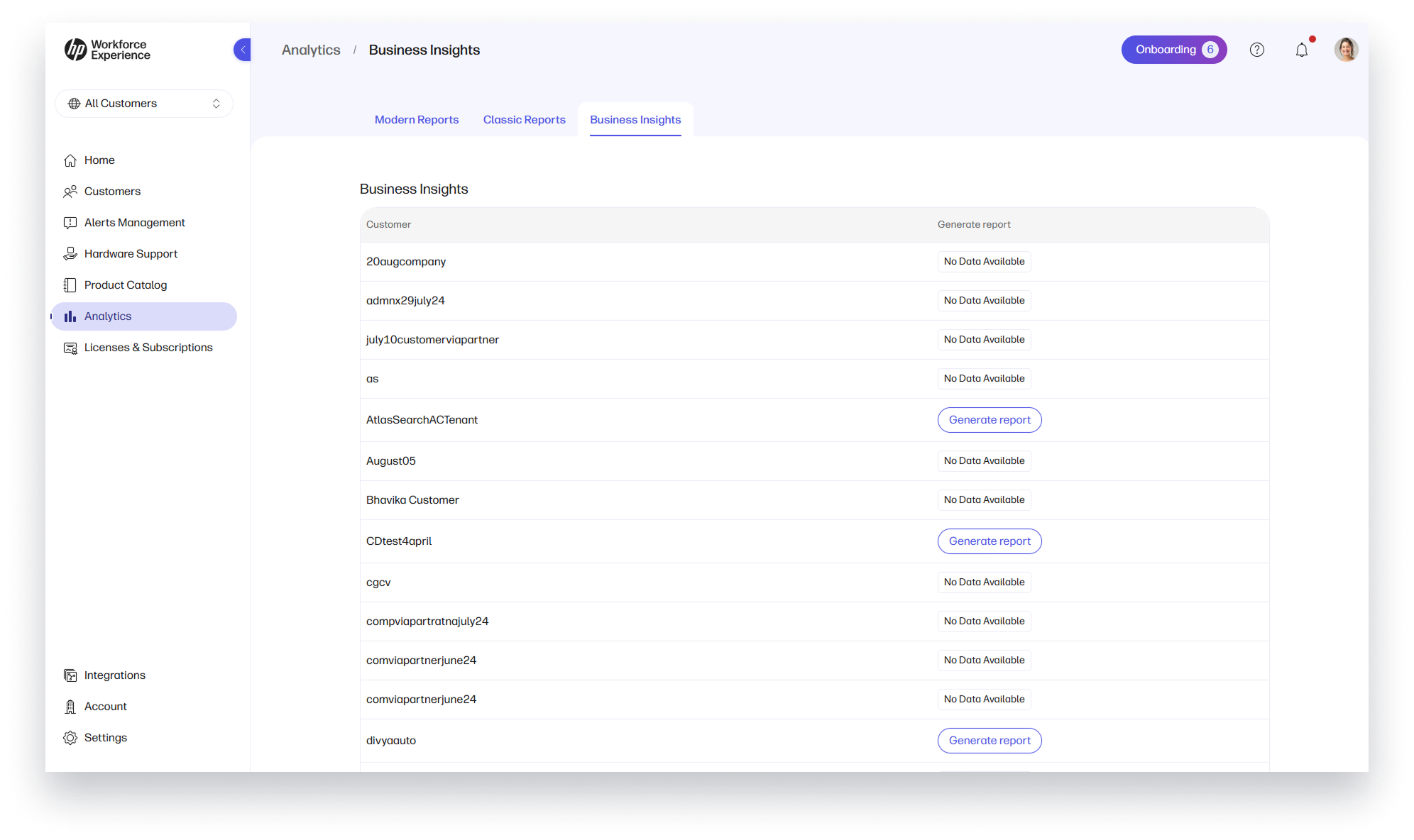Generate report for AtlasSearchACTenant

(989, 419)
